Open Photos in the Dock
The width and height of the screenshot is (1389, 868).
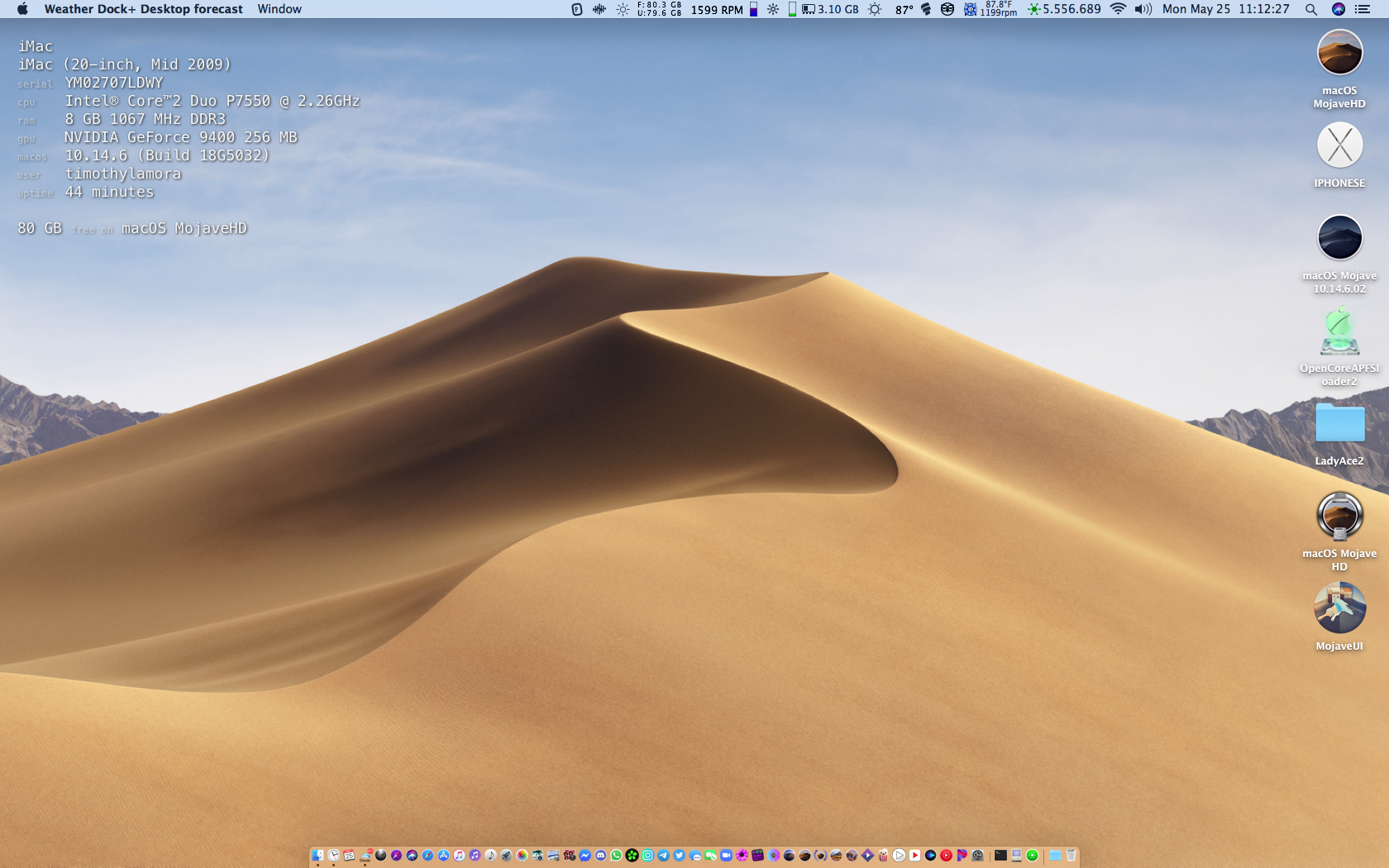point(523,856)
